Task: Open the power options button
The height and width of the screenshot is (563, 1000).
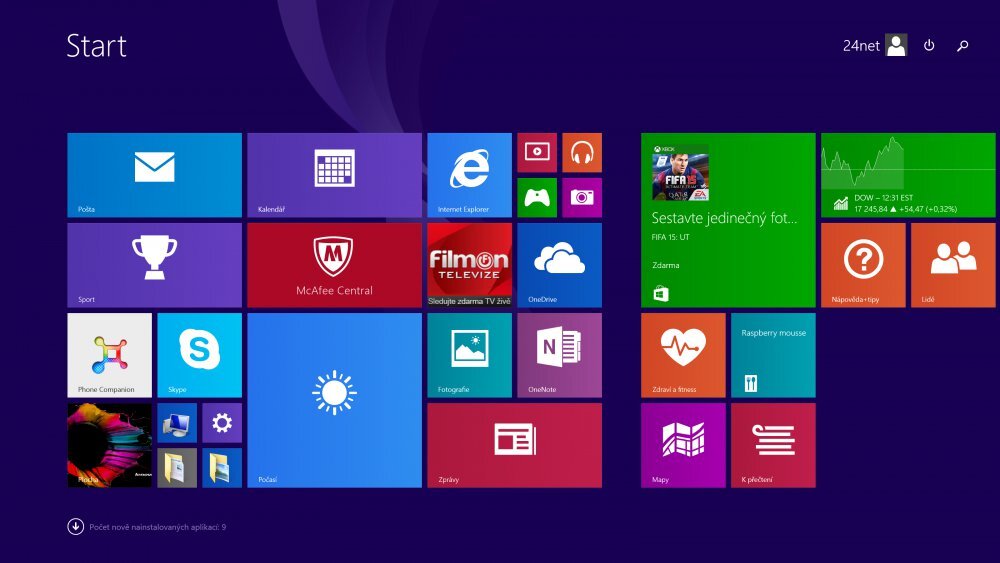Action: tap(929, 45)
